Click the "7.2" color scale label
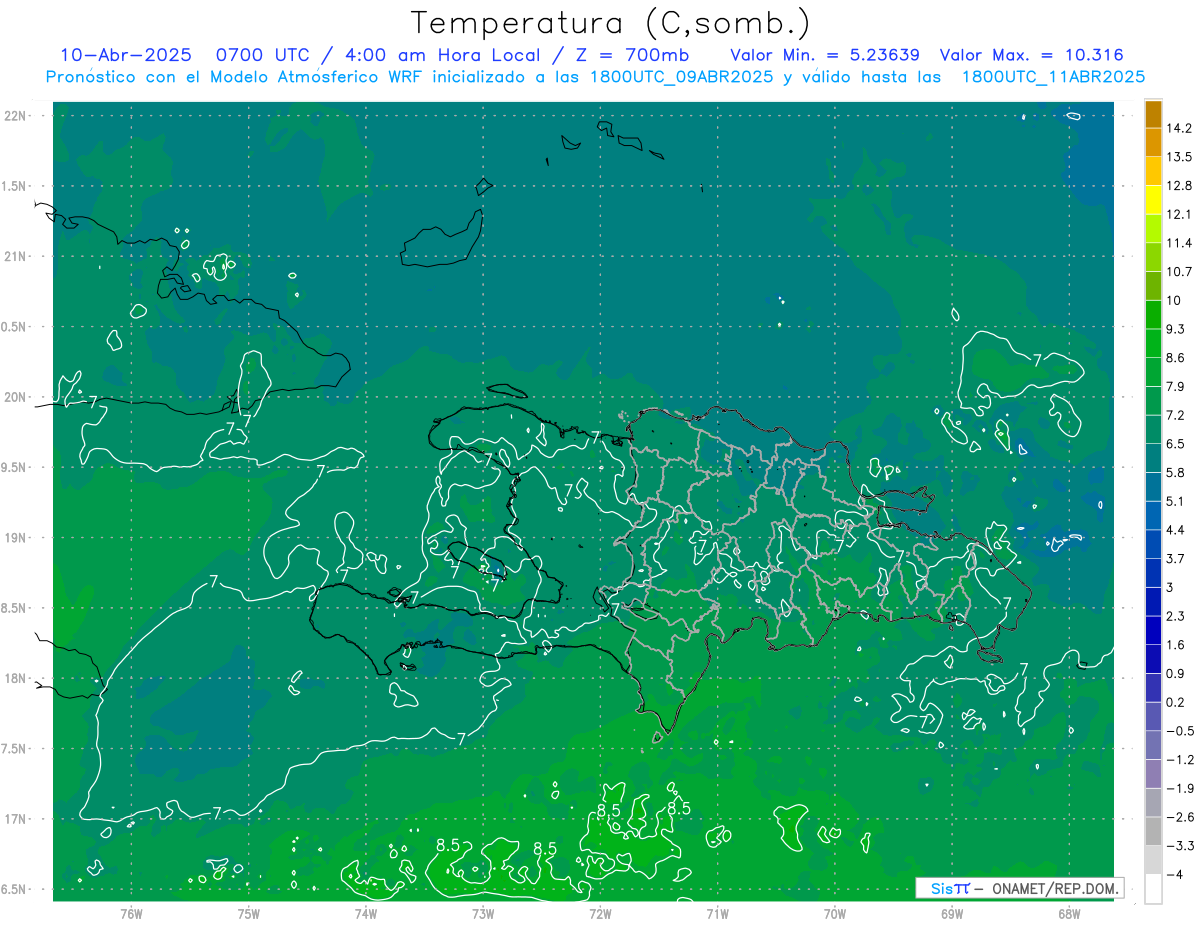This screenshot has width=1200, height=927. click(1176, 415)
